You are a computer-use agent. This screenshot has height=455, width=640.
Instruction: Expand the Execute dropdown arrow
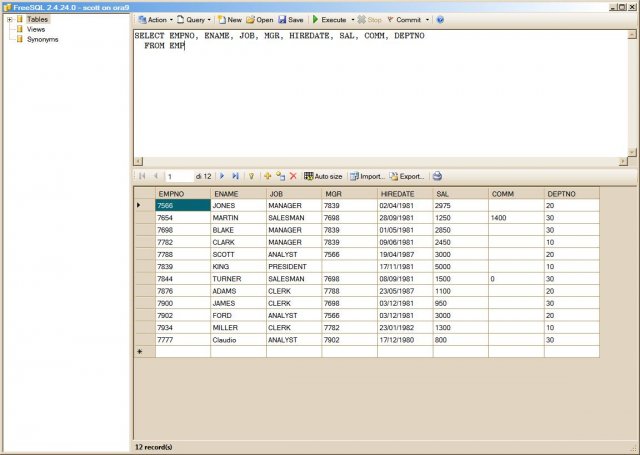point(352,19)
